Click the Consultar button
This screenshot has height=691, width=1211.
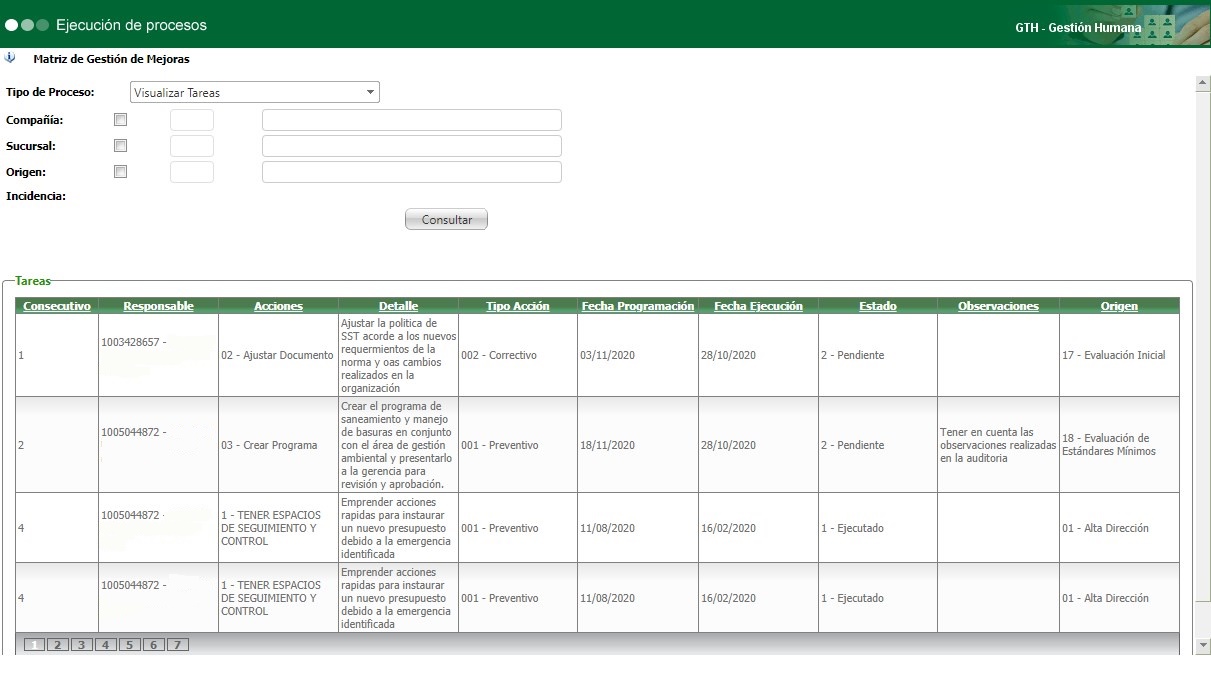click(446, 219)
